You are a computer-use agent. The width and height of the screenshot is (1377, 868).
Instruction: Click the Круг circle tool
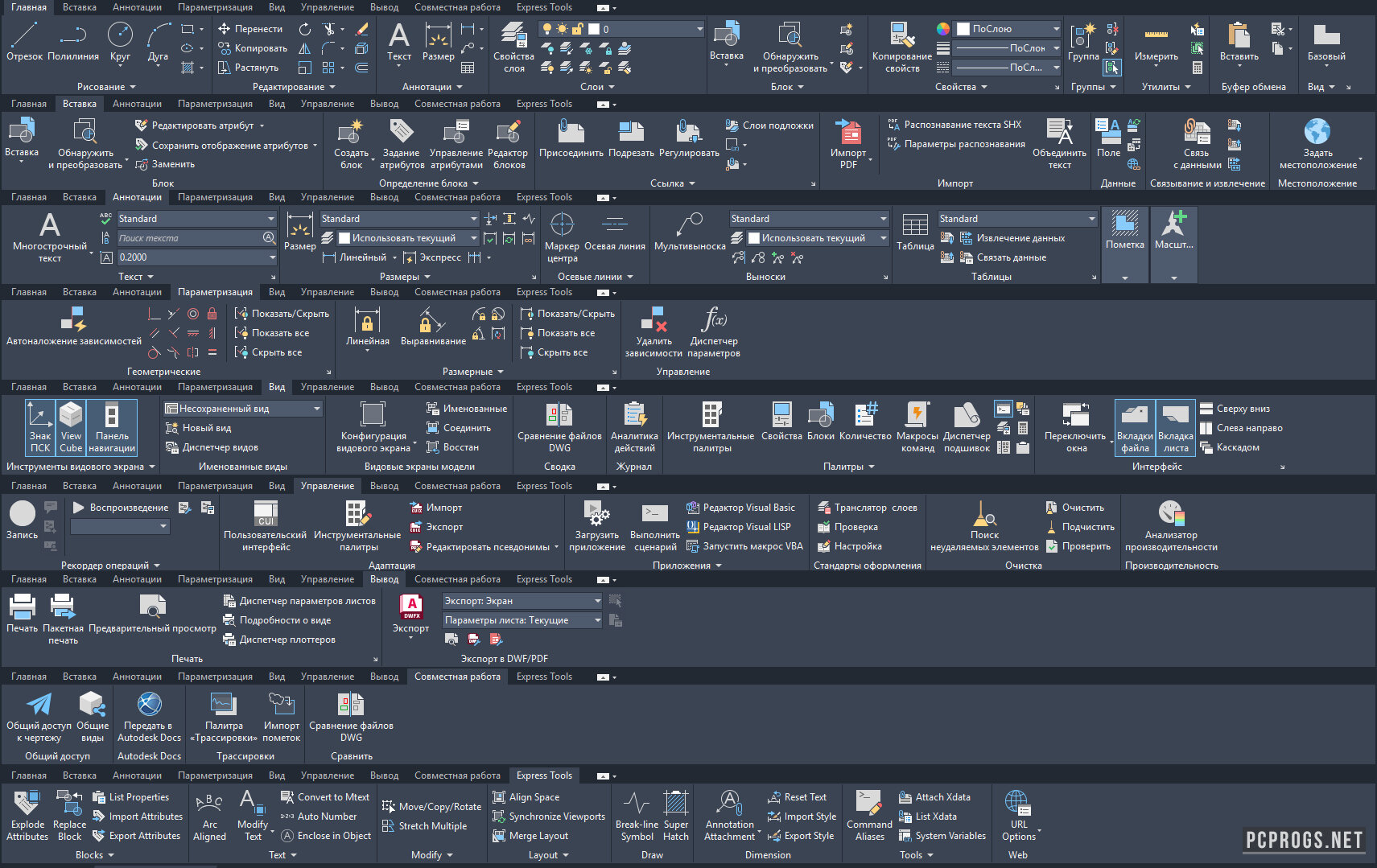point(120,42)
